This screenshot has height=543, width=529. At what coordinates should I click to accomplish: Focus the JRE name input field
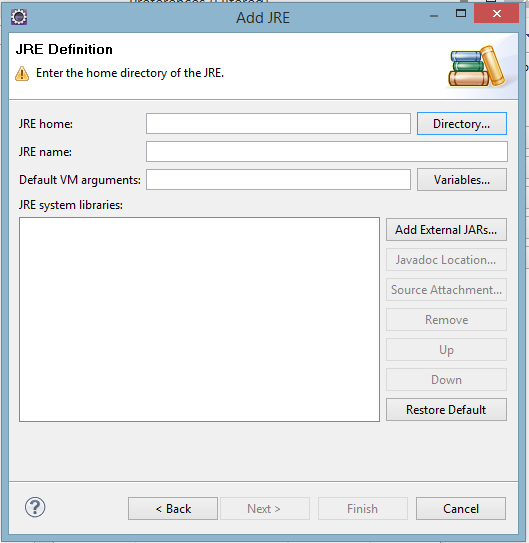point(327,152)
